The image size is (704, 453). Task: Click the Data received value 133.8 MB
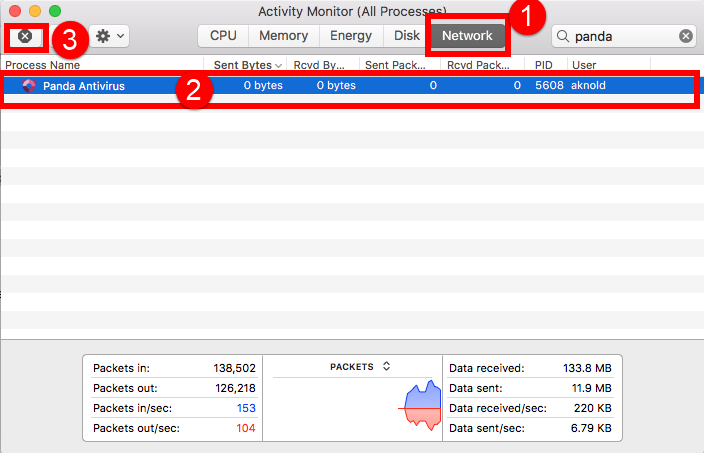(587, 368)
